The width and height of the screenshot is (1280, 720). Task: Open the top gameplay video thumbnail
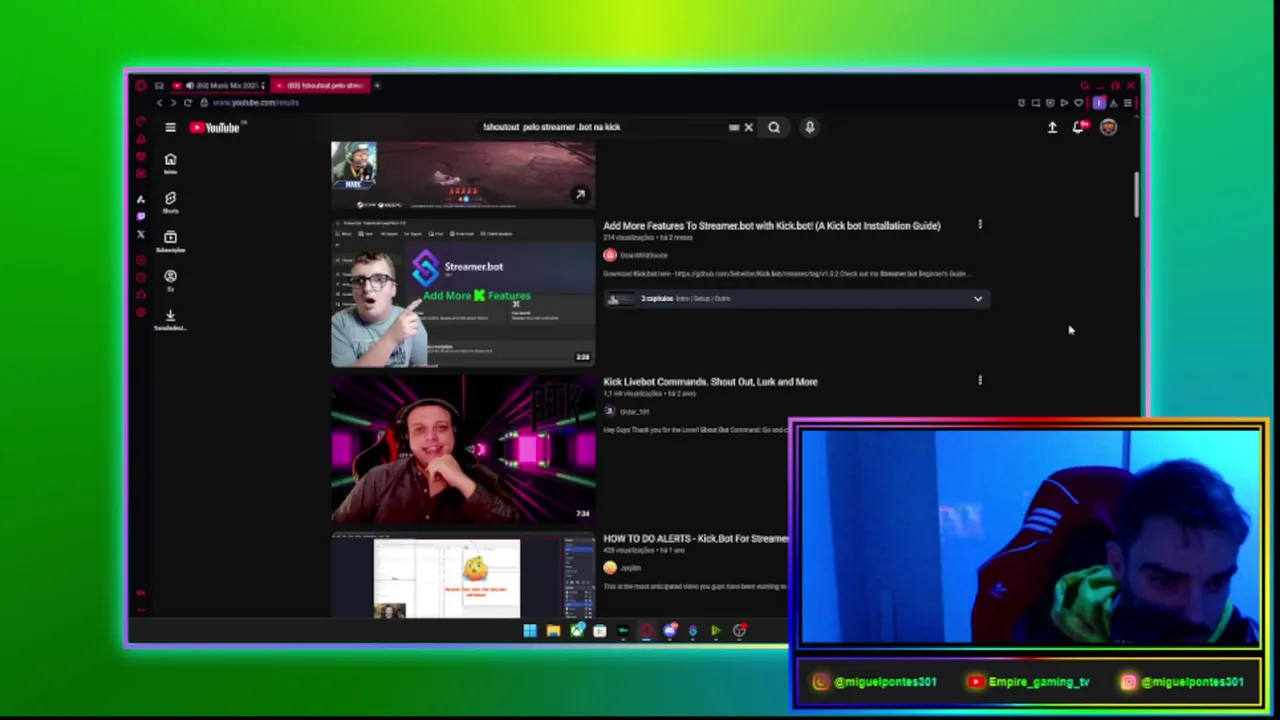(463, 175)
